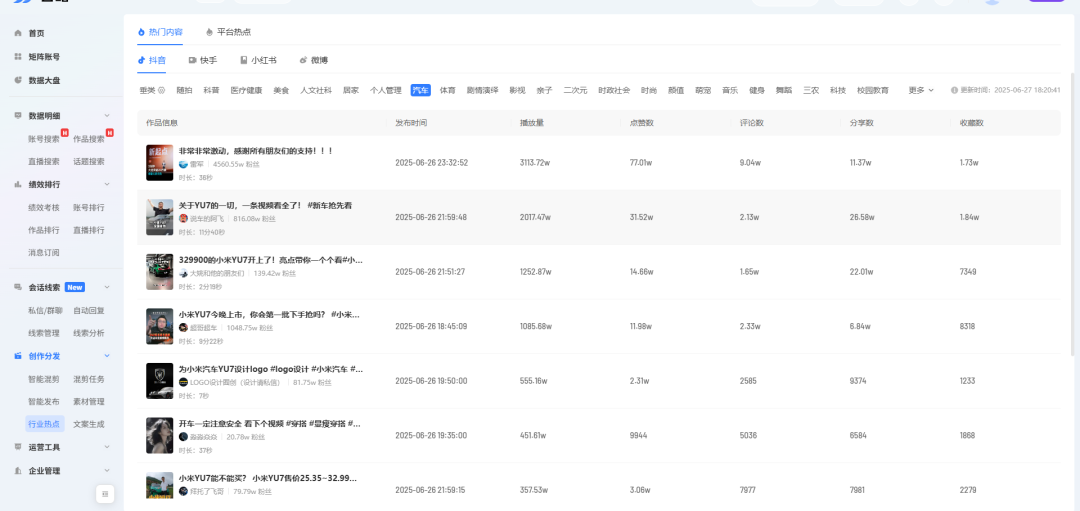Viewport: 1080px width, 511px height.
Task: Click the flame icon beside 热门内容
Action: pyautogui.click(x=142, y=32)
